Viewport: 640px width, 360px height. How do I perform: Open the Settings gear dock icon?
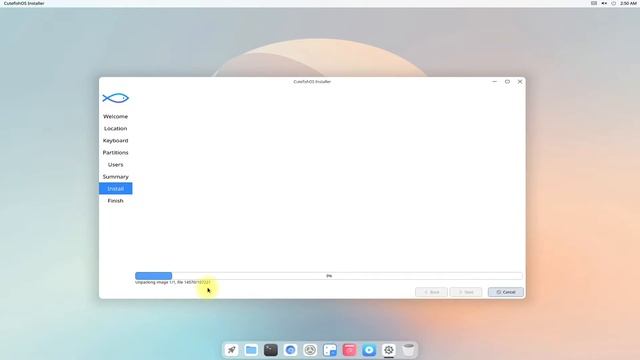389,350
